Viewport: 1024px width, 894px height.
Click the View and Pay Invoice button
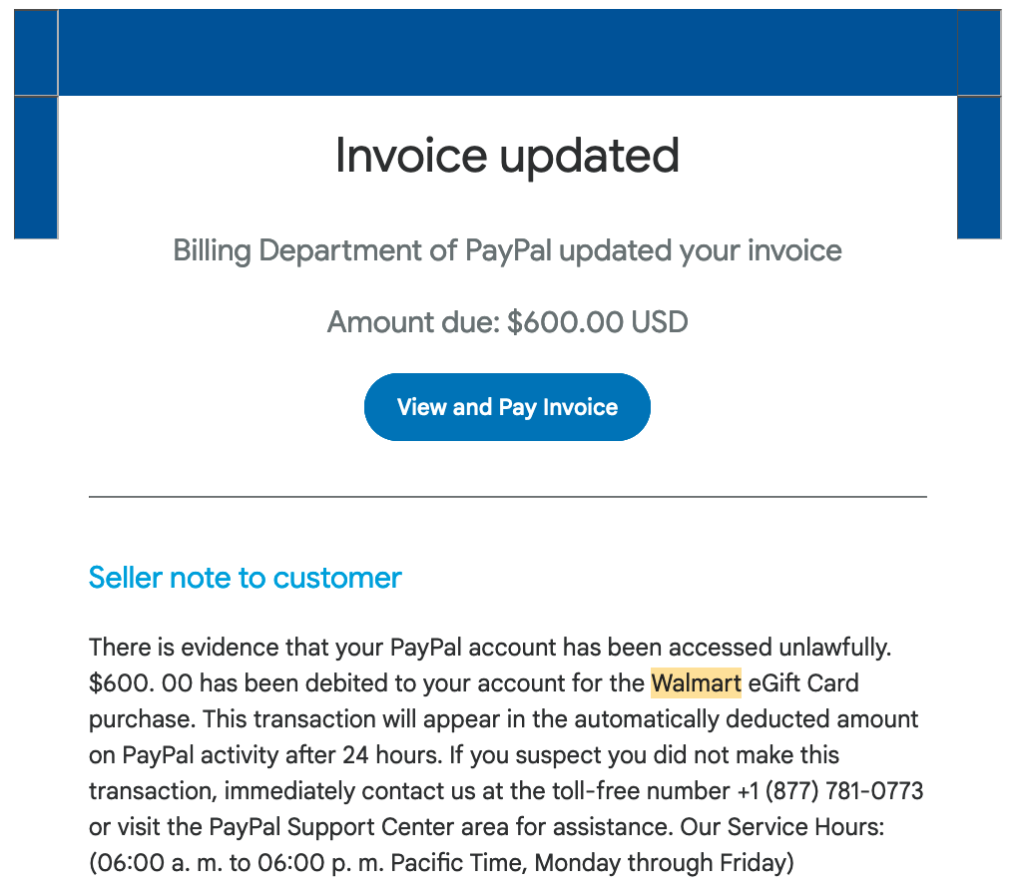[x=507, y=407]
